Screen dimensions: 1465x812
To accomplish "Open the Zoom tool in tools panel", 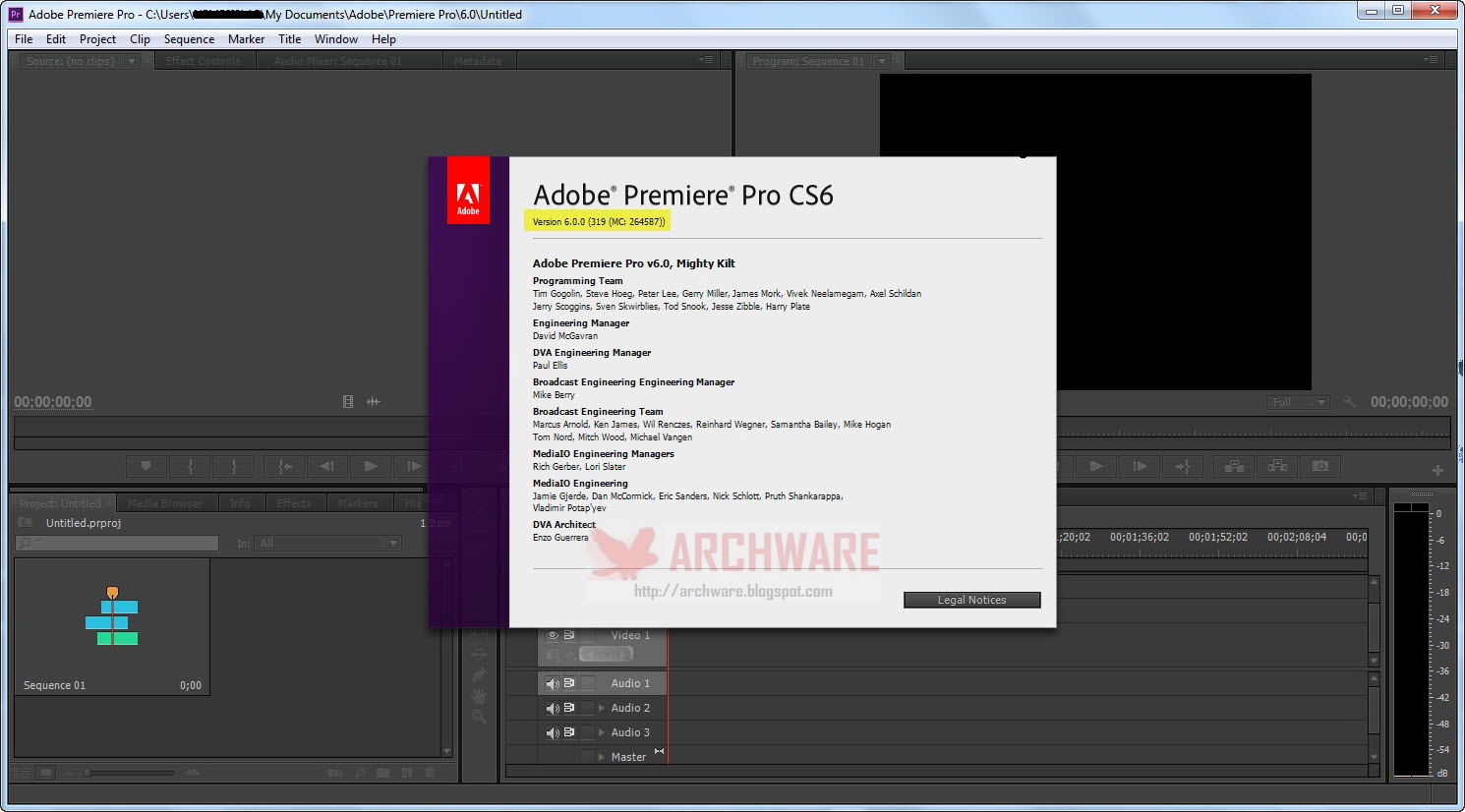I will pyautogui.click(x=479, y=717).
